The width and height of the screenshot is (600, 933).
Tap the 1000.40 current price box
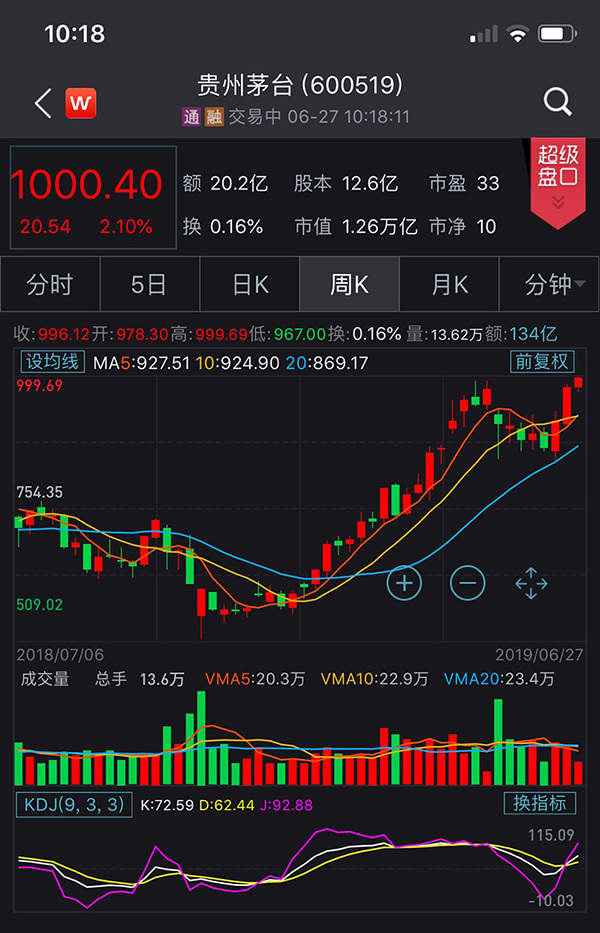tap(93, 198)
